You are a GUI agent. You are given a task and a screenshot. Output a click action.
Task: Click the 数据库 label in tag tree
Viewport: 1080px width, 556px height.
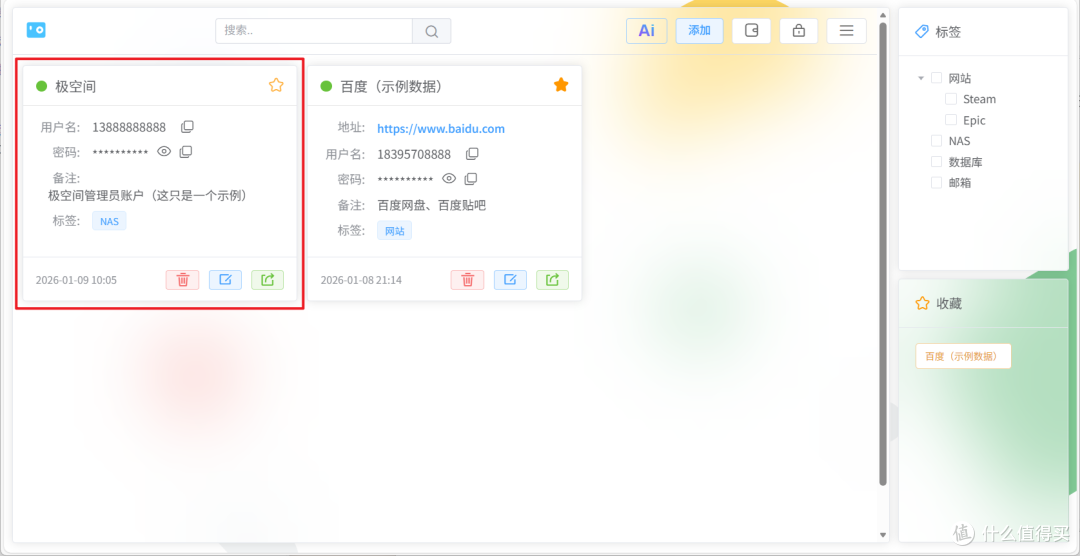coord(966,162)
